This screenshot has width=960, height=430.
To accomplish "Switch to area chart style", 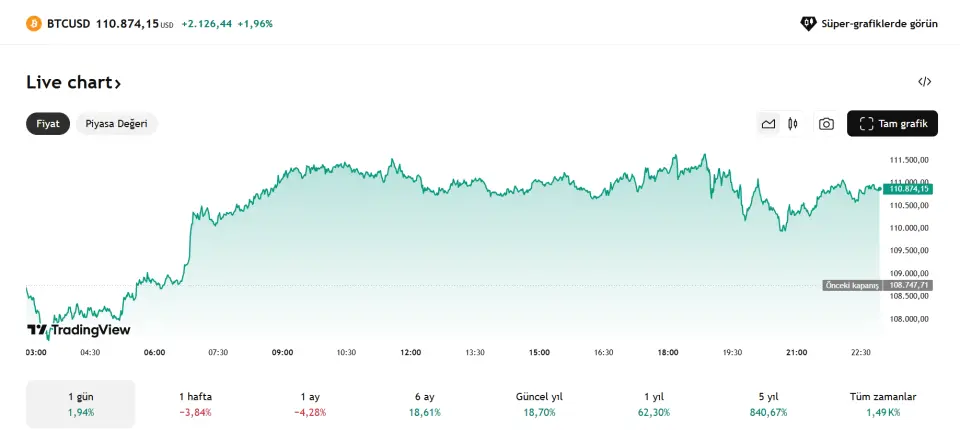I will tap(768, 124).
